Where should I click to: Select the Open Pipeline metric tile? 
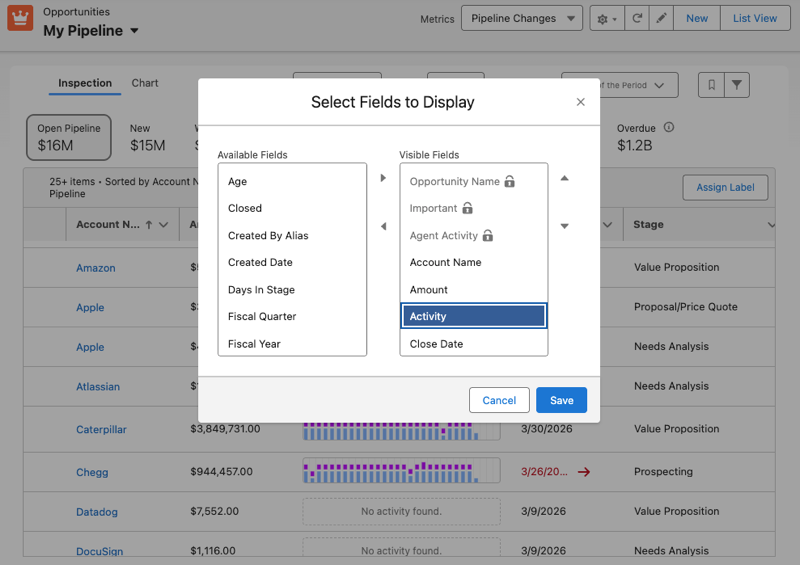[69, 137]
